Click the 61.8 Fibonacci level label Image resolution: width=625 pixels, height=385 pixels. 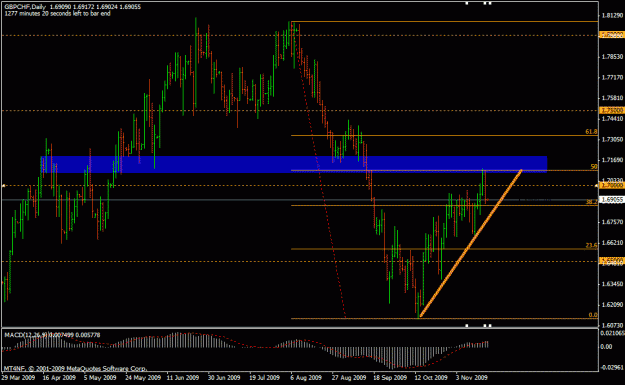591,132
